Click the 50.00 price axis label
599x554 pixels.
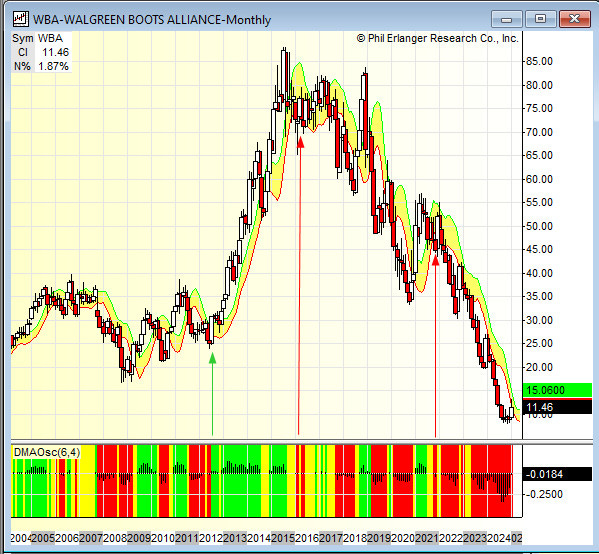[539, 226]
